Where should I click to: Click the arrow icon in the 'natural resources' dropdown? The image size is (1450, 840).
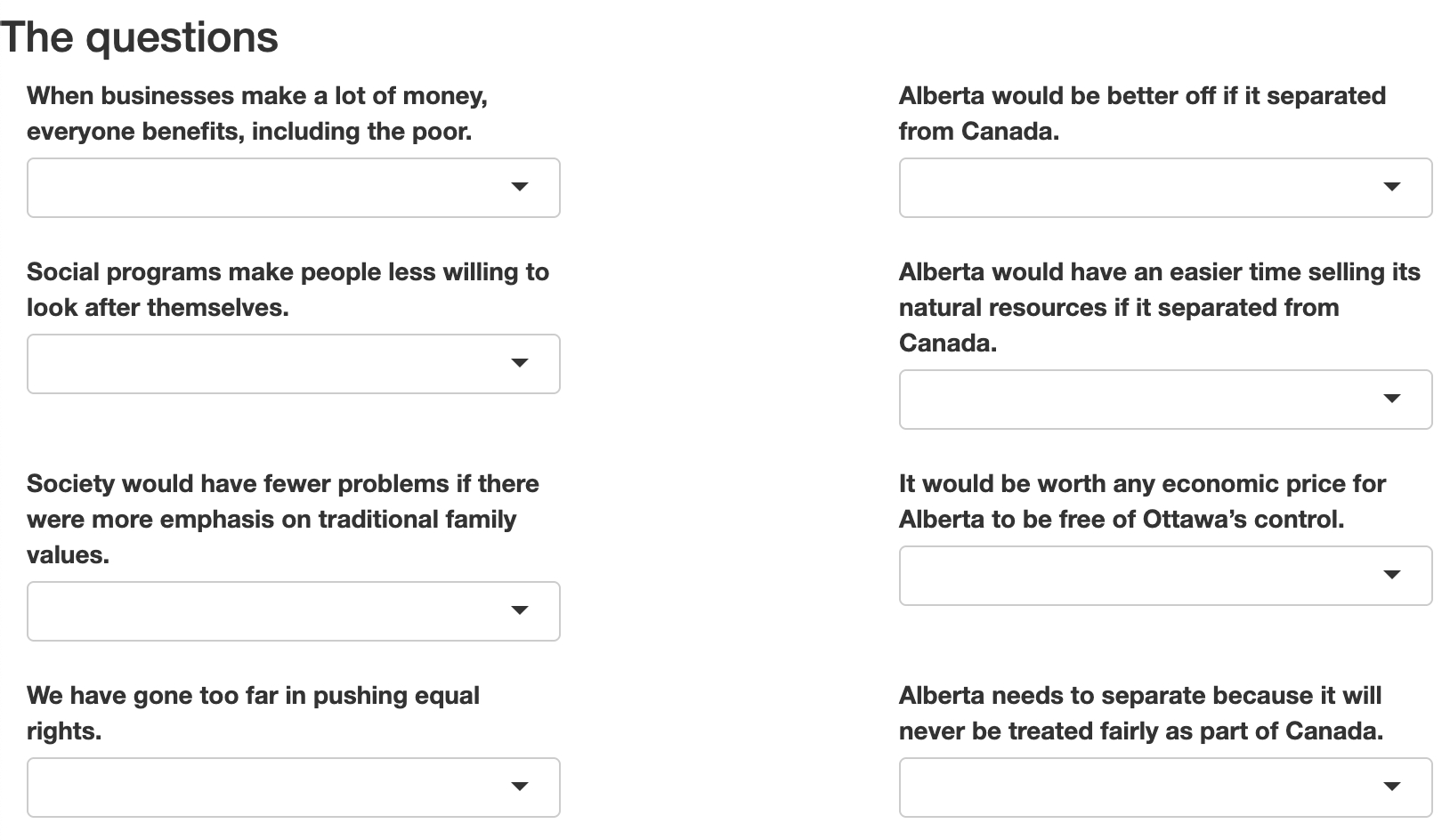(x=1392, y=399)
